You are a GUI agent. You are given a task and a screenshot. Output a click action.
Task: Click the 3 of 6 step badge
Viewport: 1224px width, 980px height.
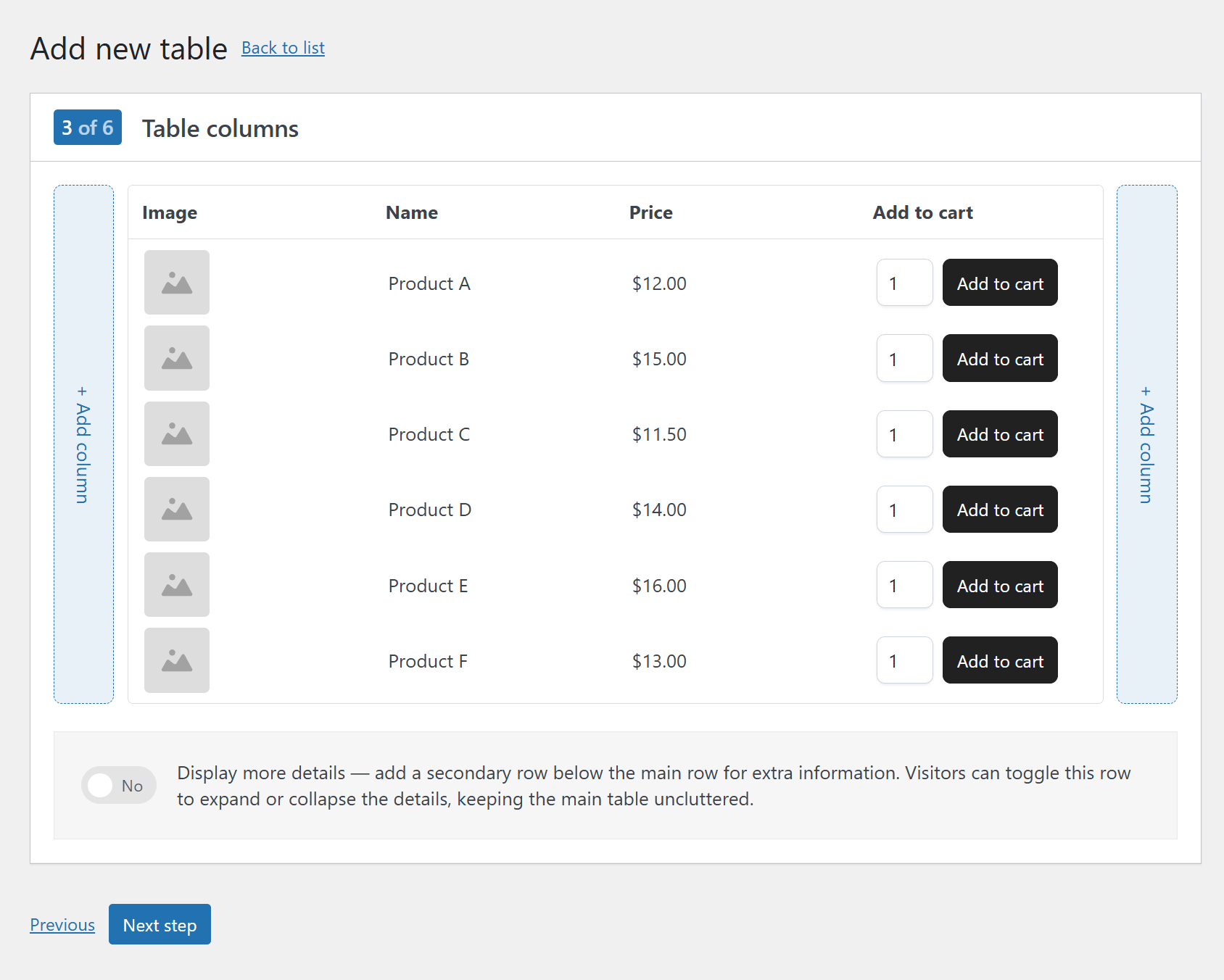tap(87, 128)
